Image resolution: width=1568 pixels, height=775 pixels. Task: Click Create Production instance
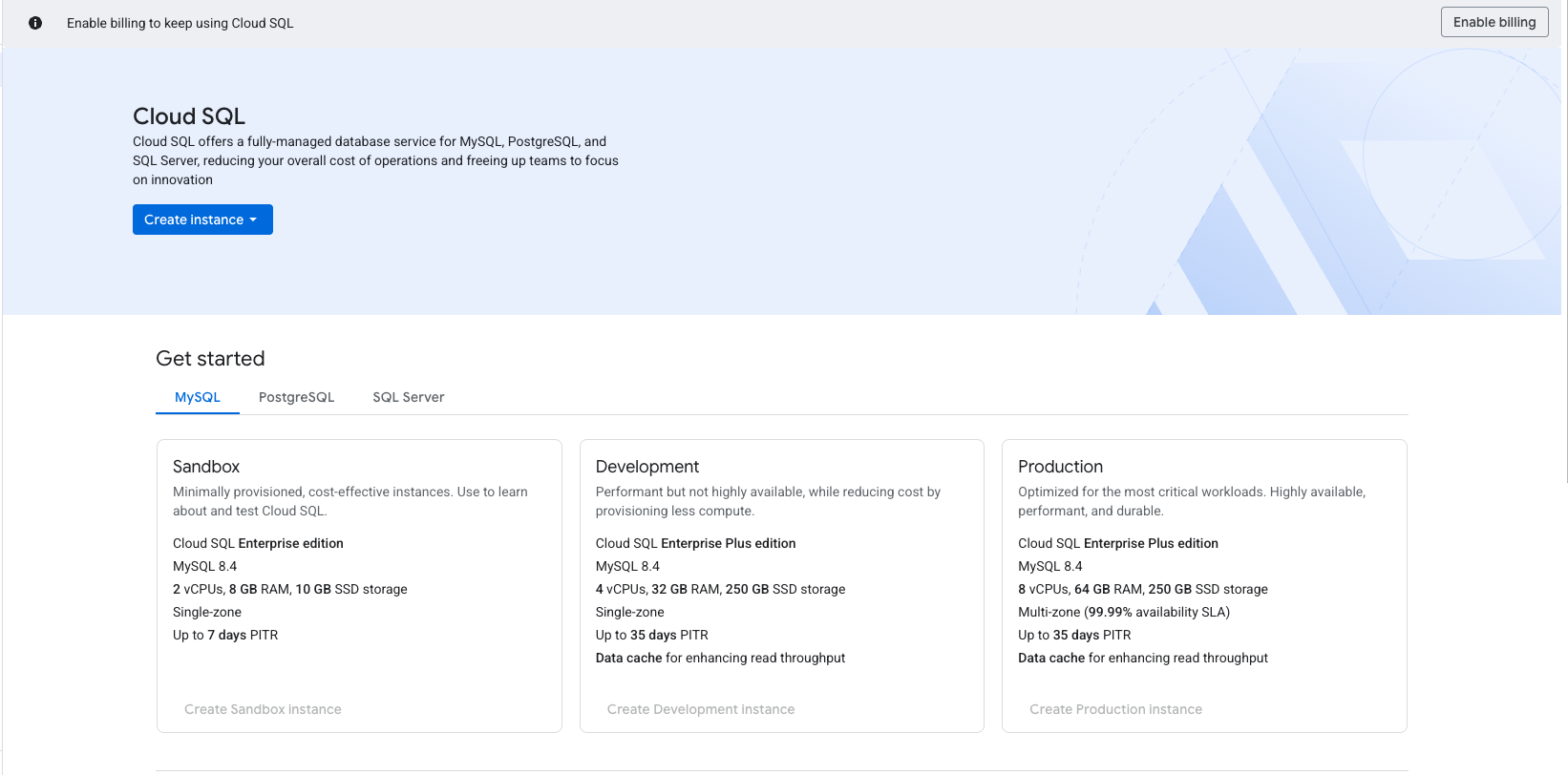point(1115,709)
